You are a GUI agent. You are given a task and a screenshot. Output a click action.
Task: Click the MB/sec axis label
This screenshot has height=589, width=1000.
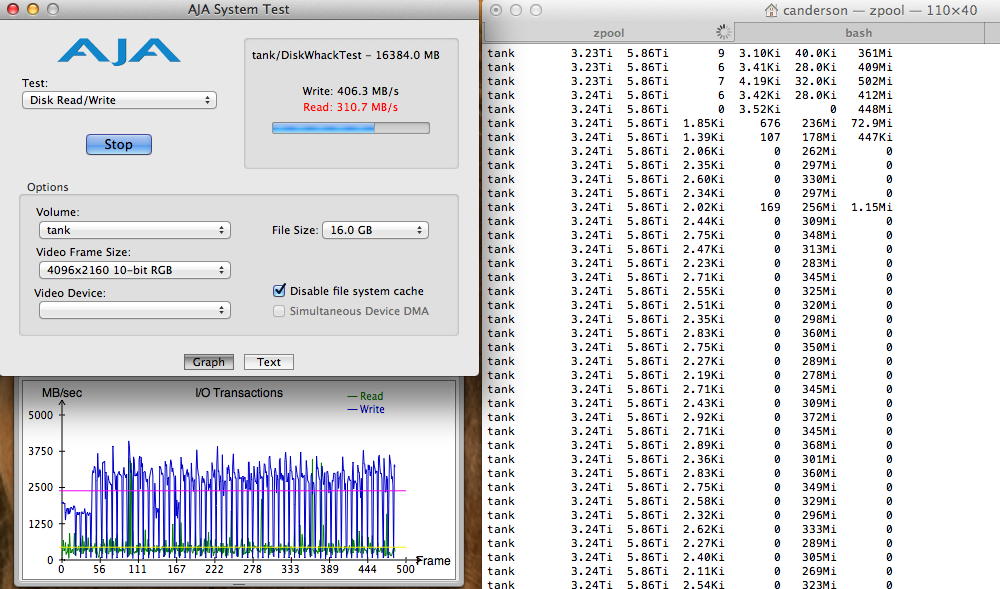coord(62,393)
